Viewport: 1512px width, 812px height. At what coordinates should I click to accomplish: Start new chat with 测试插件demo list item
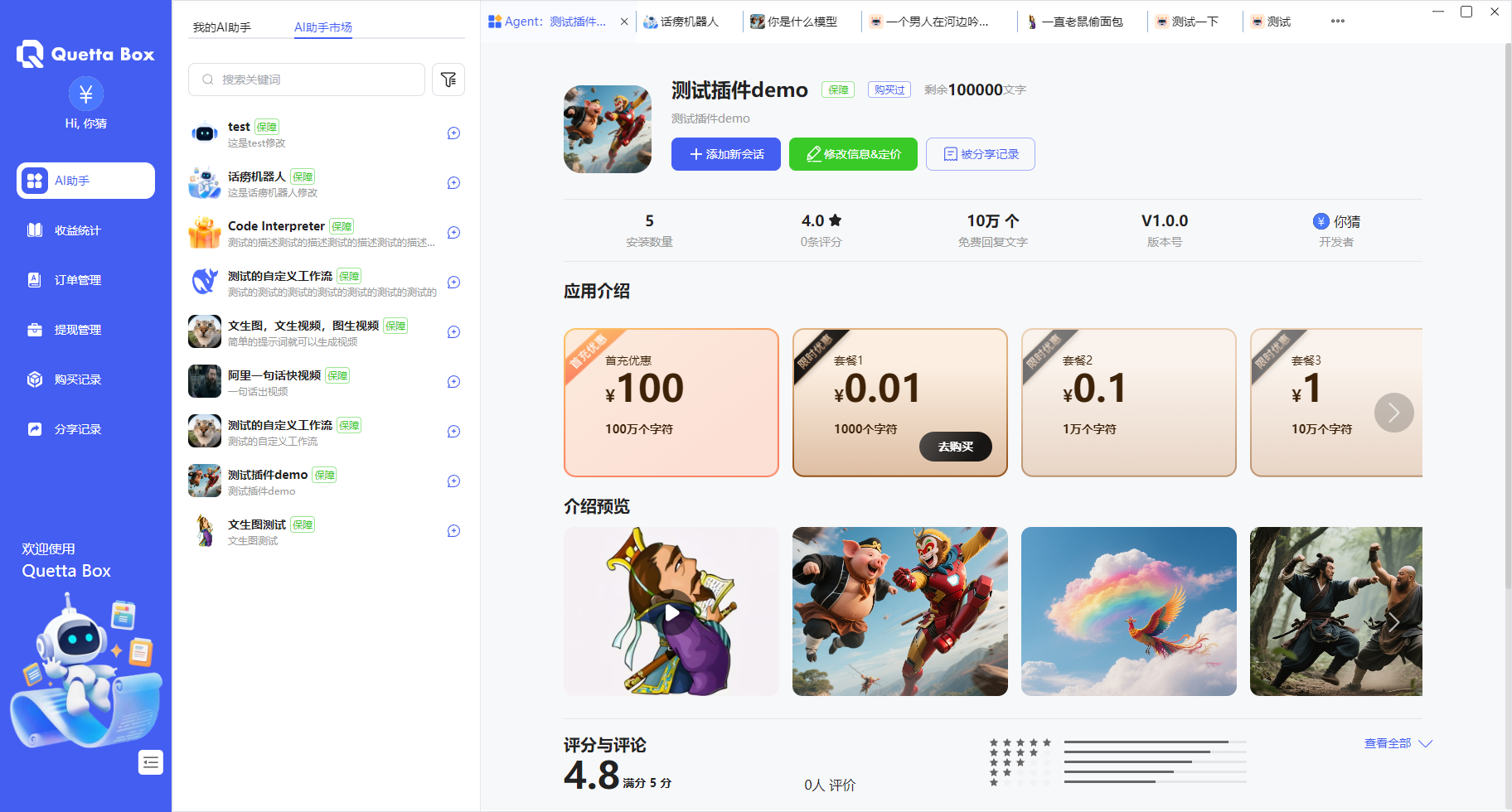pos(453,481)
